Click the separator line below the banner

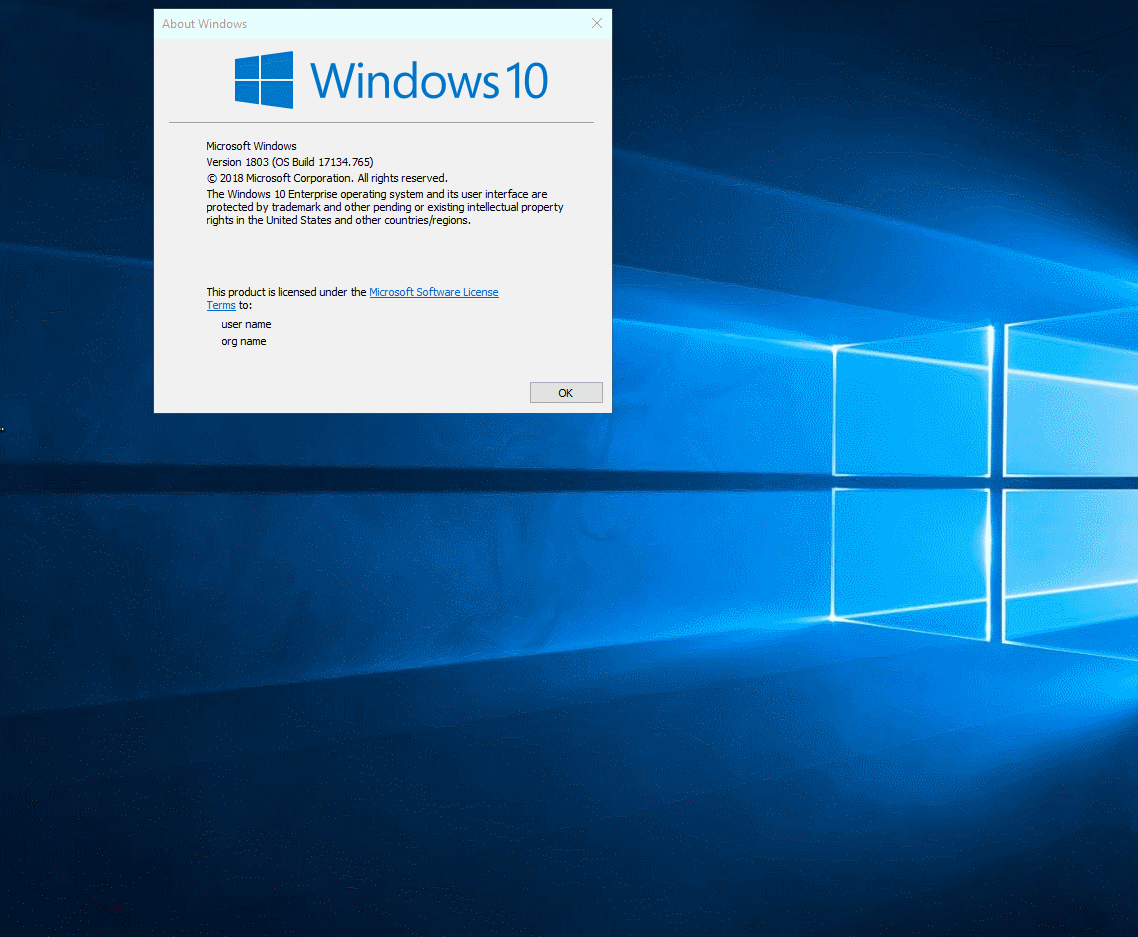tap(381, 123)
